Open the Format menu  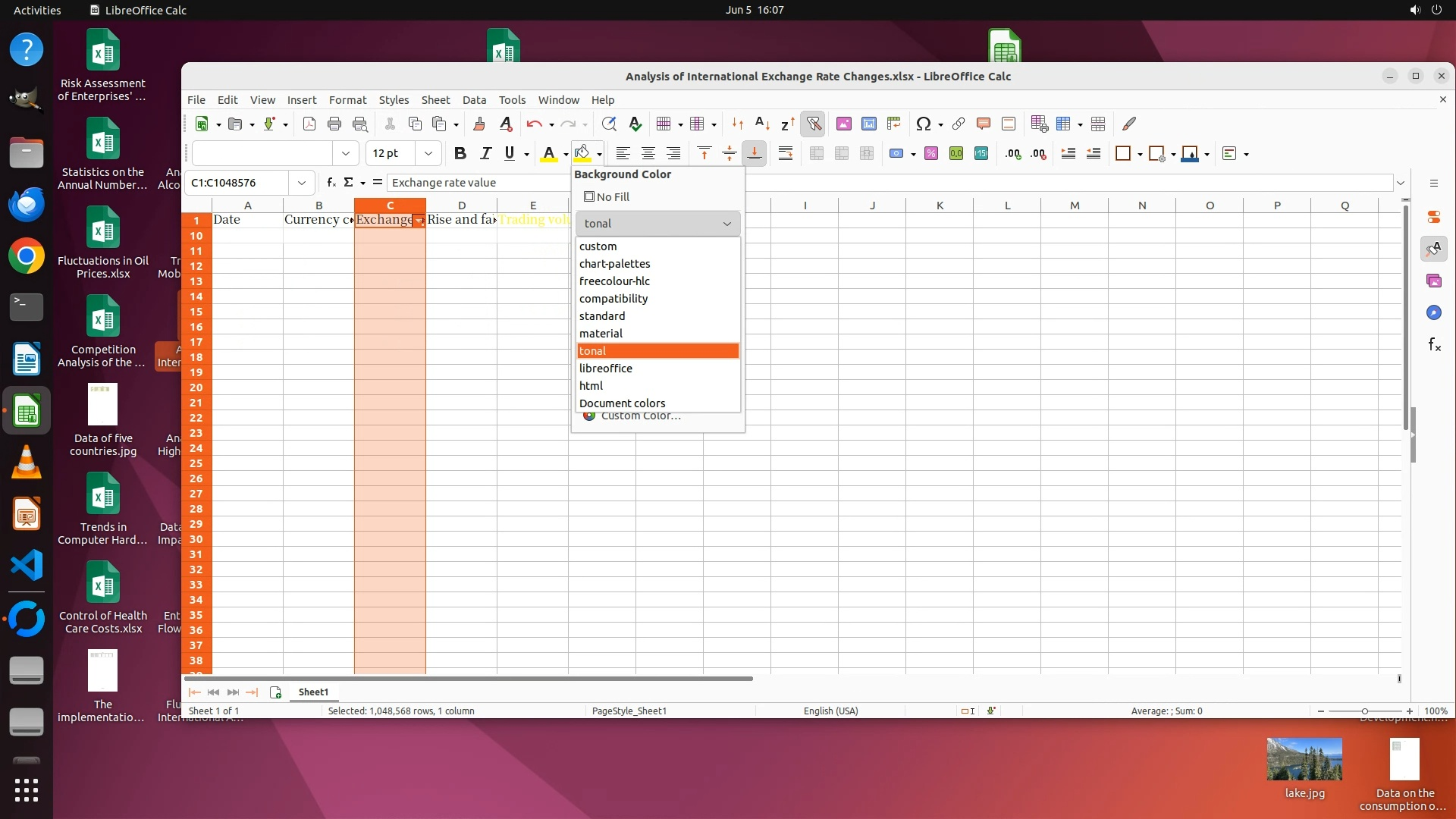coord(347,100)
